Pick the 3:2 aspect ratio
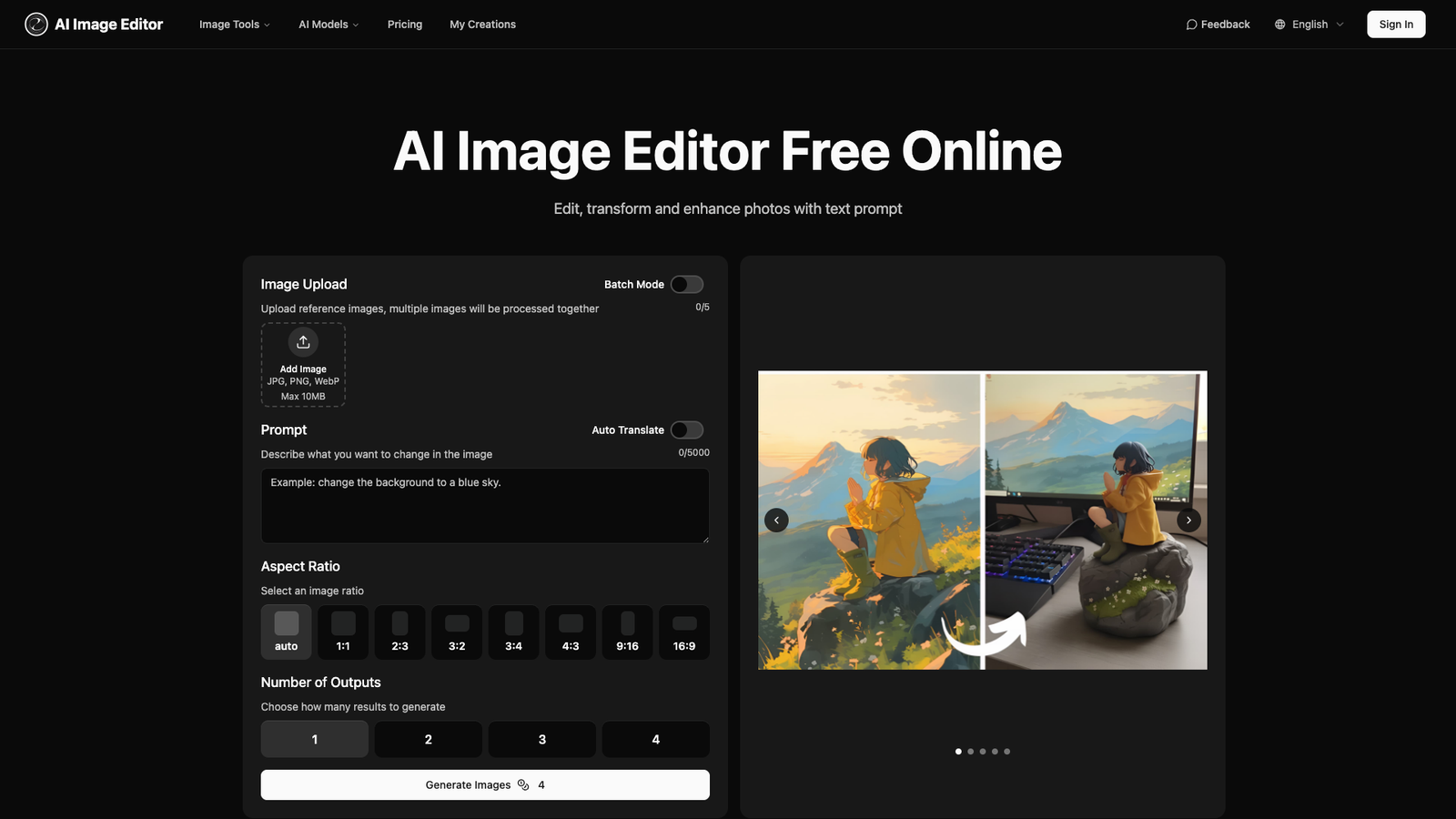Viewport: 1456px width, 819px height. coord(457,632)
